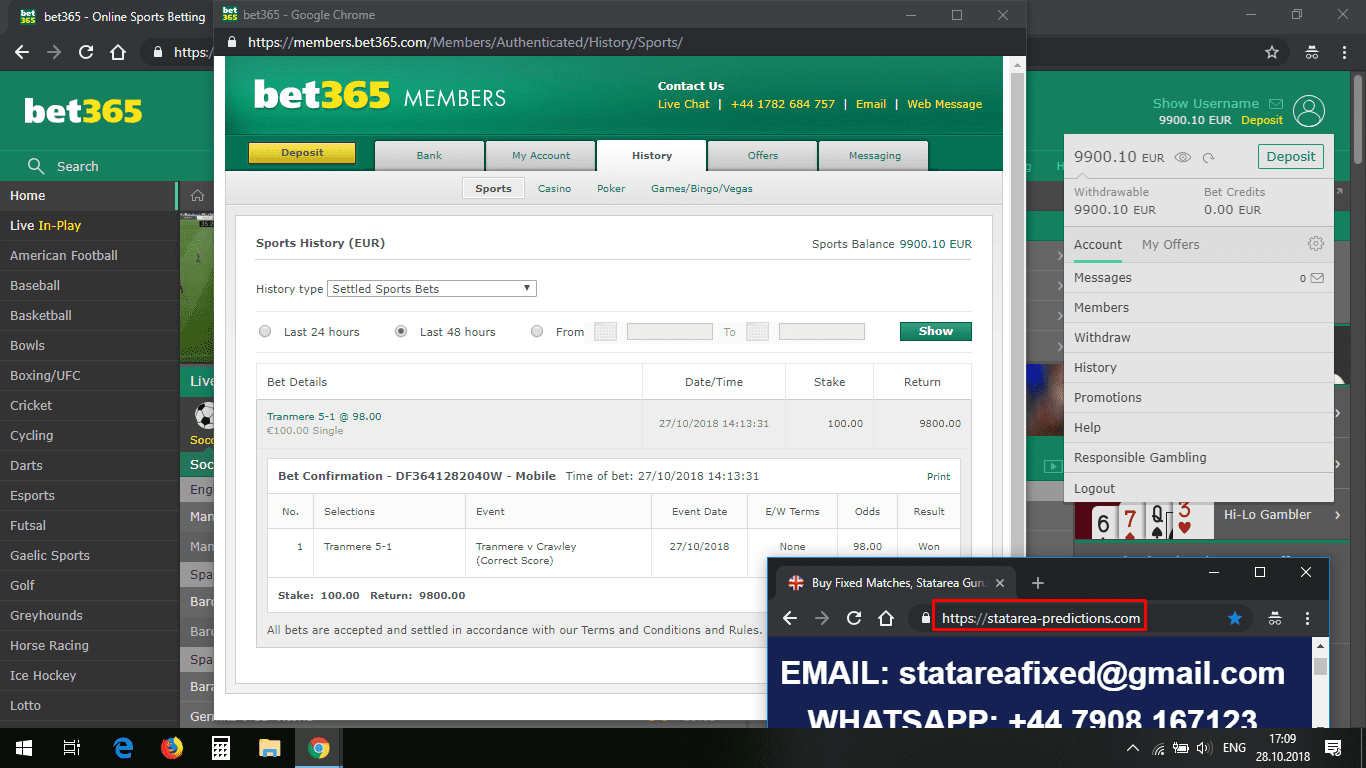Switch to Bank tab in Members window

(x=429, y=156)
